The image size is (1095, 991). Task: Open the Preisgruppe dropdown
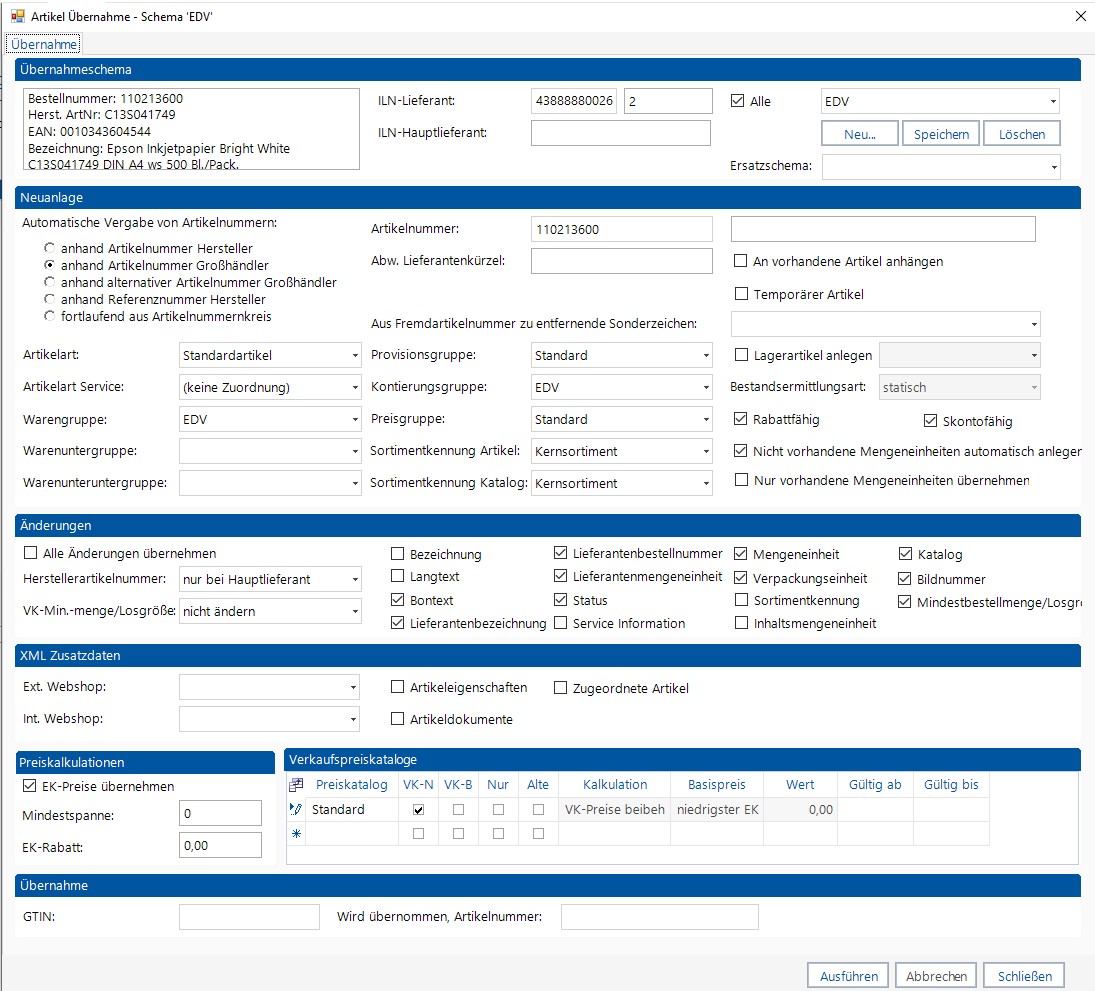(x=706, y=419)
